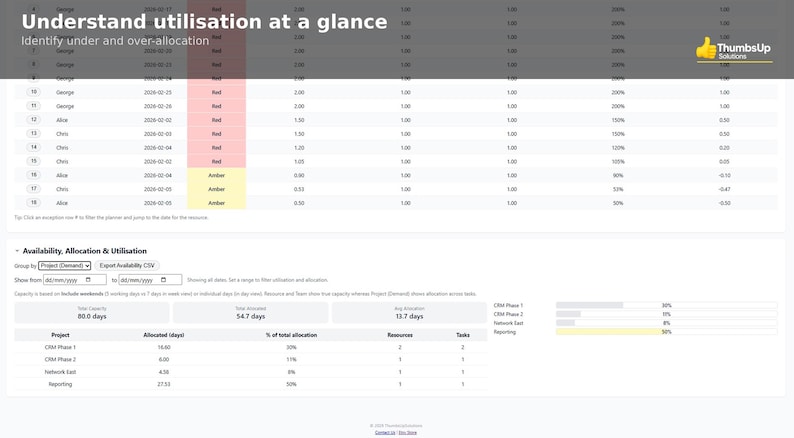
Task: Open the Contact Us footer link
Action: pos(385,432)
